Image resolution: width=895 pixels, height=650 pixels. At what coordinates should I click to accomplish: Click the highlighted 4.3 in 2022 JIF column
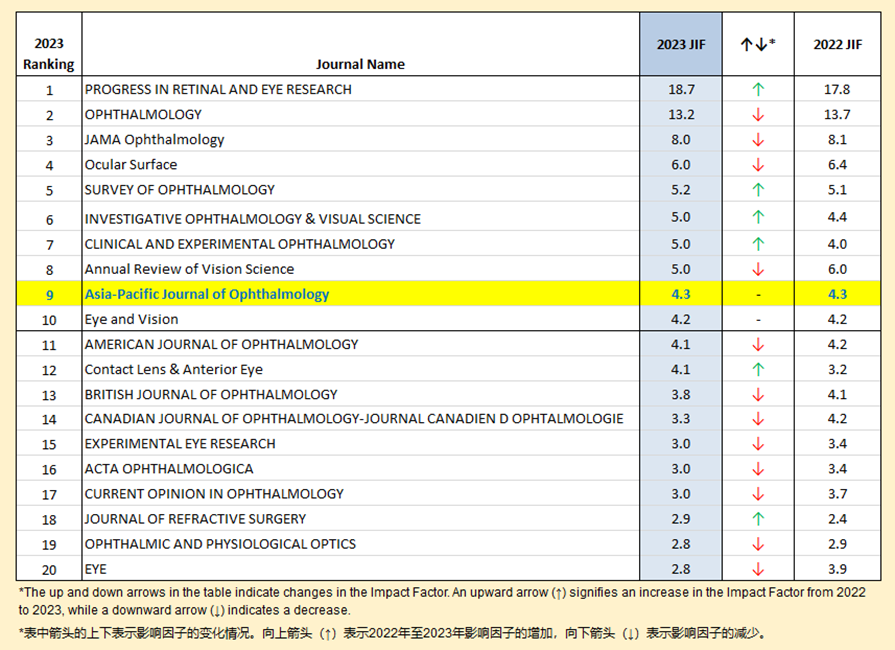pos(837,294)
